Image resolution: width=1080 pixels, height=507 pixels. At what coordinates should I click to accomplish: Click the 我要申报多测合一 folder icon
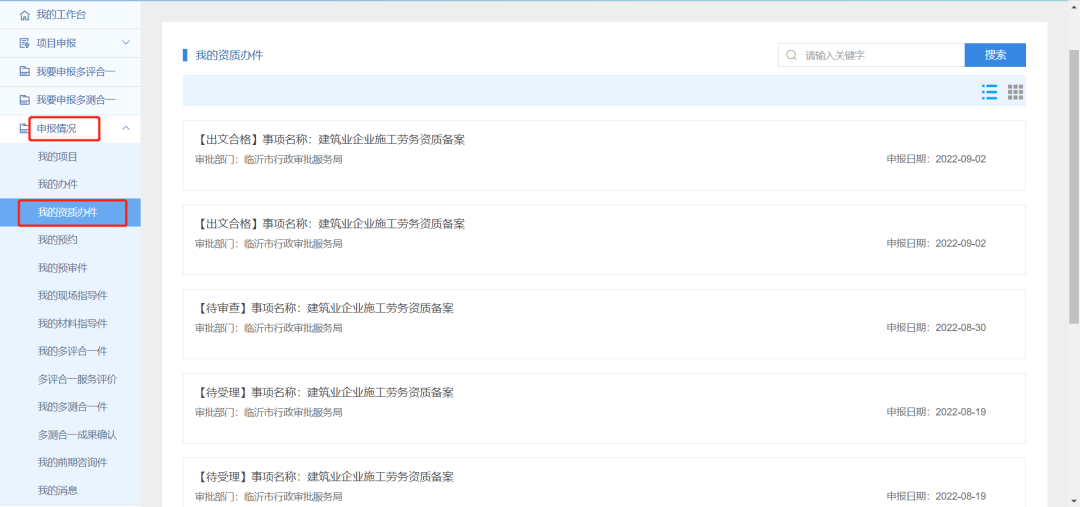[25, 100]
